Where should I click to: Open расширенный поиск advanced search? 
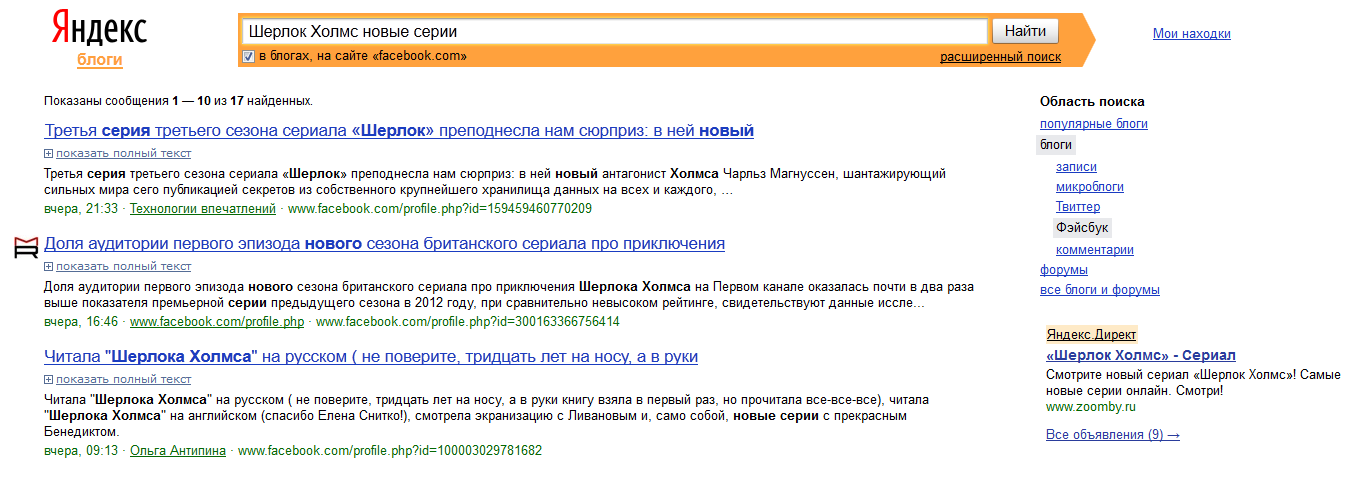tap(1000, 57)
